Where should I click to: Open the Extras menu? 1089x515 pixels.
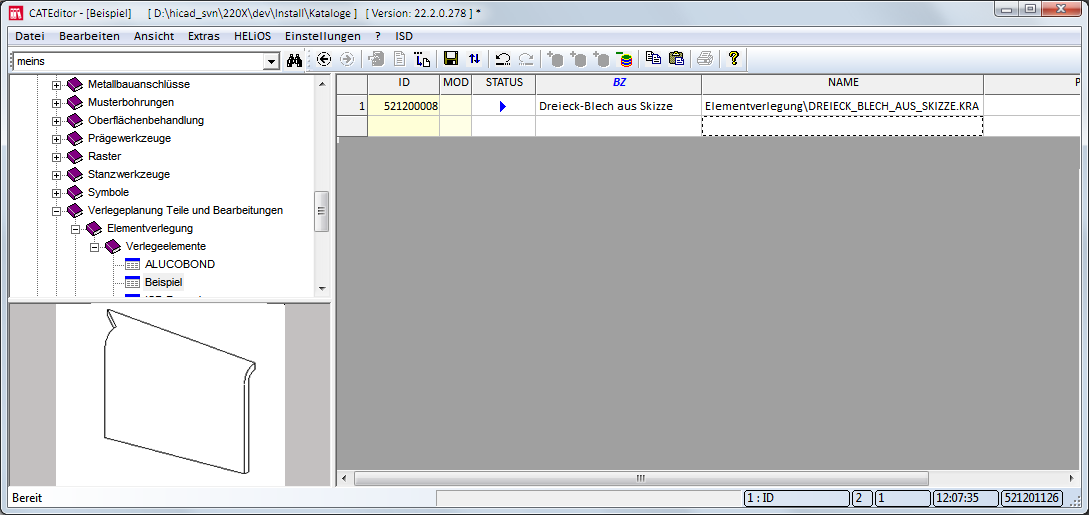pos(203,36)
